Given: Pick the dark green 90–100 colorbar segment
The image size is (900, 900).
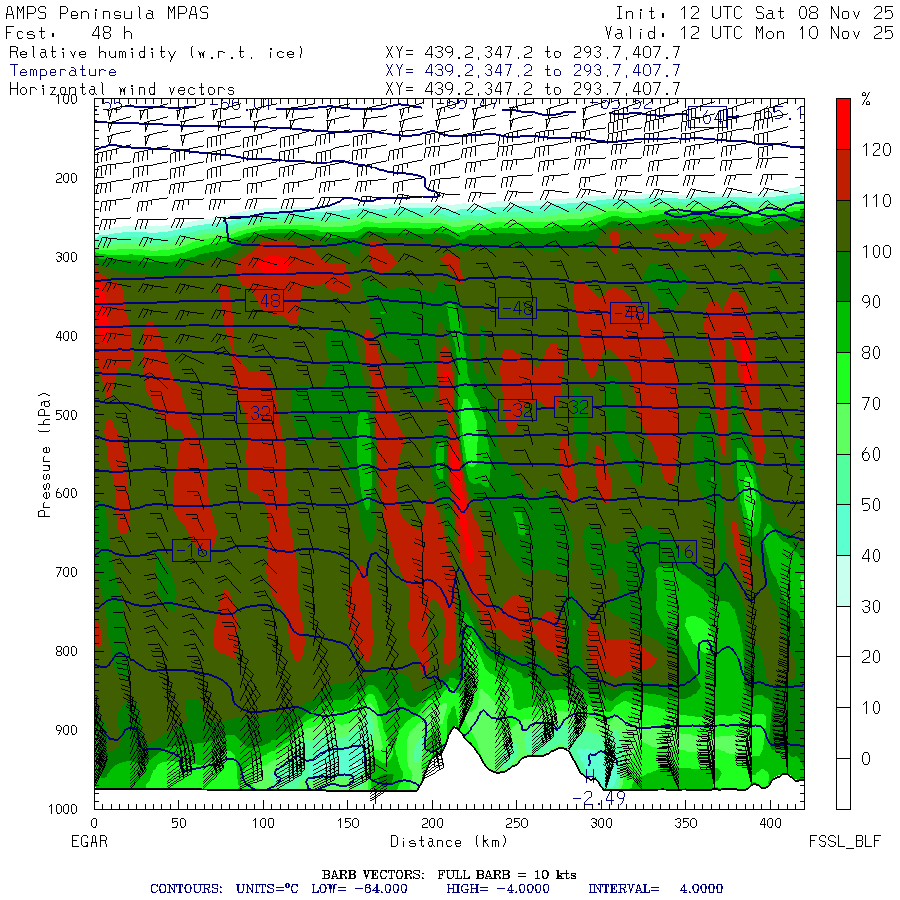Looking at the screenshot, I should (843, 277).
